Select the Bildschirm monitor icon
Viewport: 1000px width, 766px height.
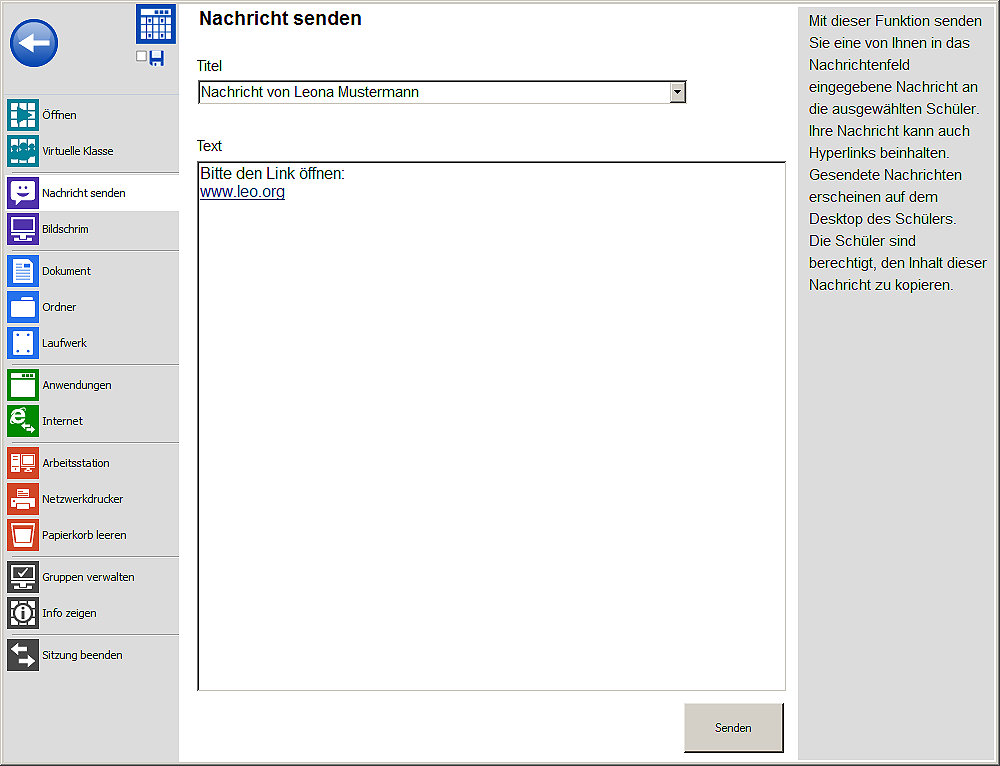(23, 229)
